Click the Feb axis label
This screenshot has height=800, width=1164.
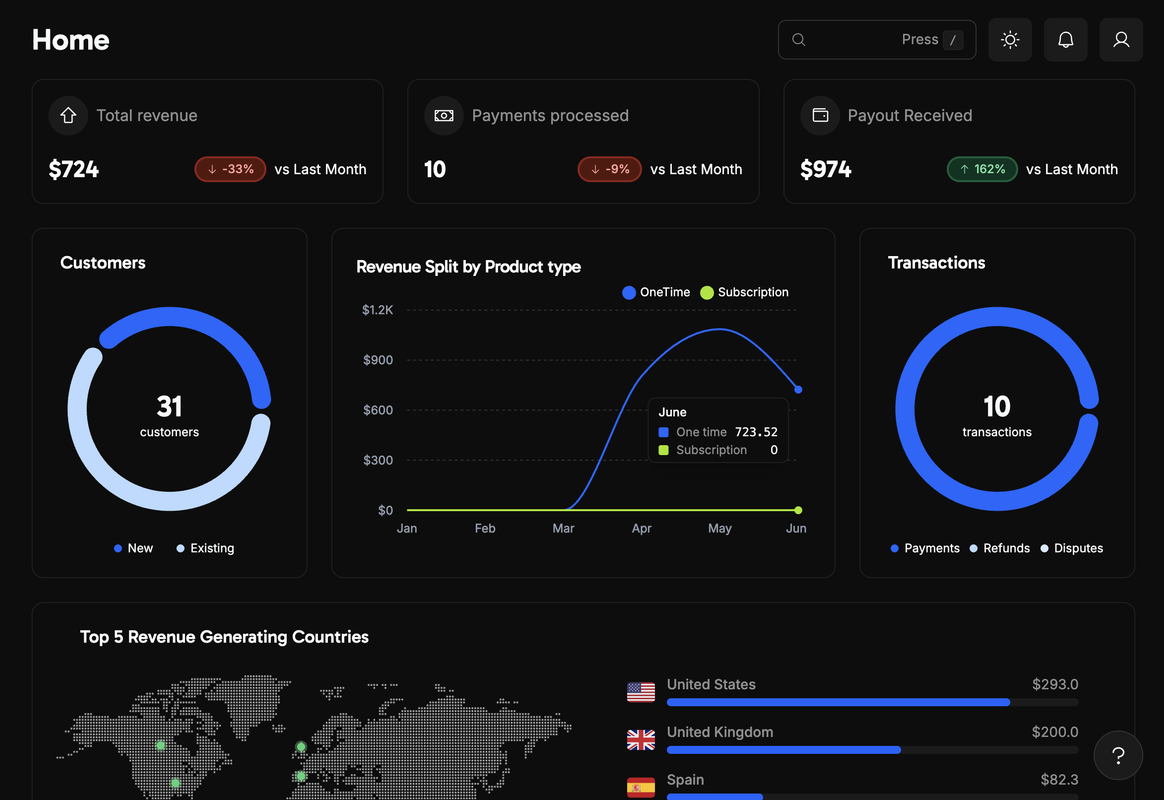pos(485,528)
